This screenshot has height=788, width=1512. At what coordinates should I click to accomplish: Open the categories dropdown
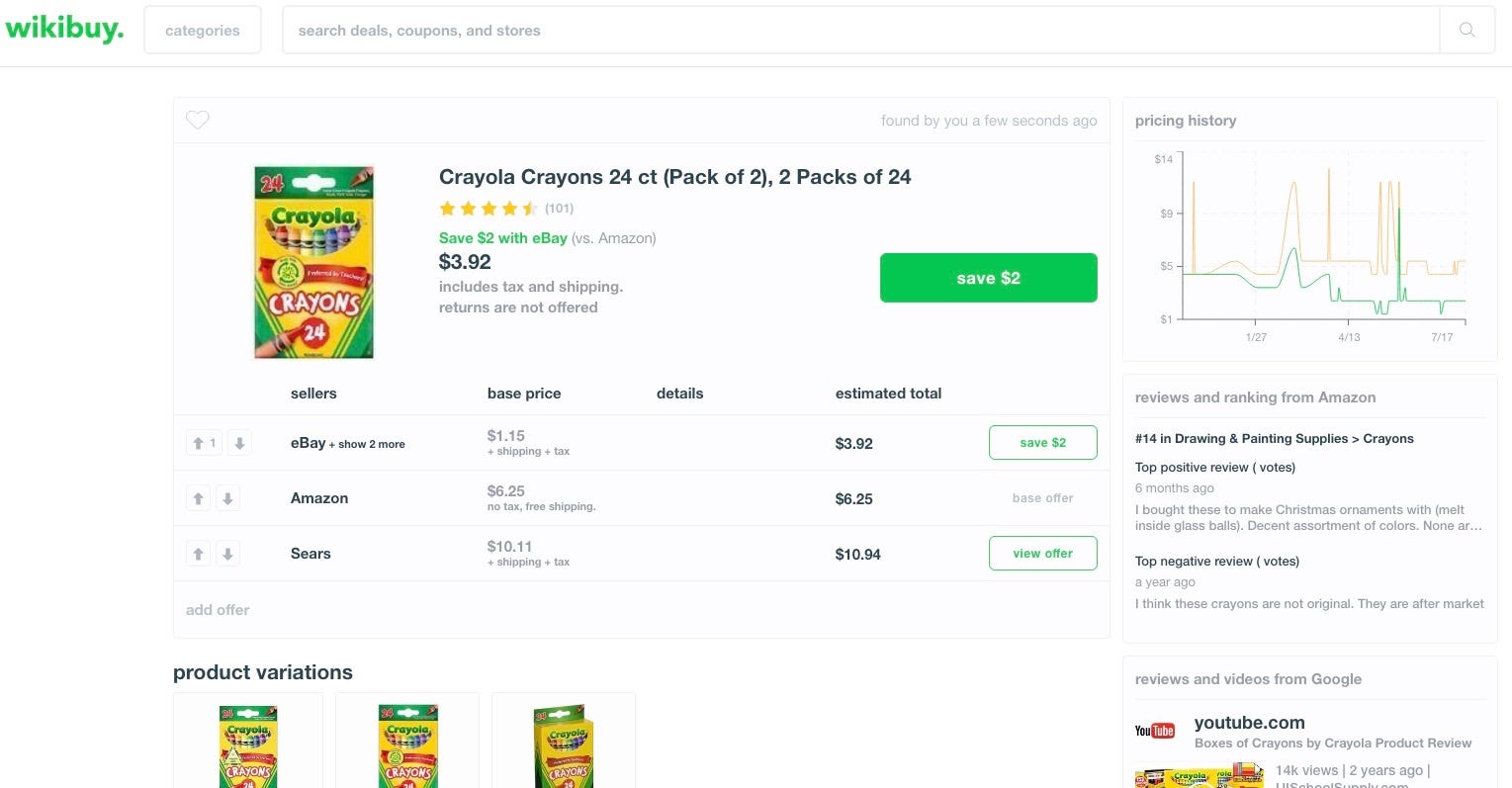point(203,31)
